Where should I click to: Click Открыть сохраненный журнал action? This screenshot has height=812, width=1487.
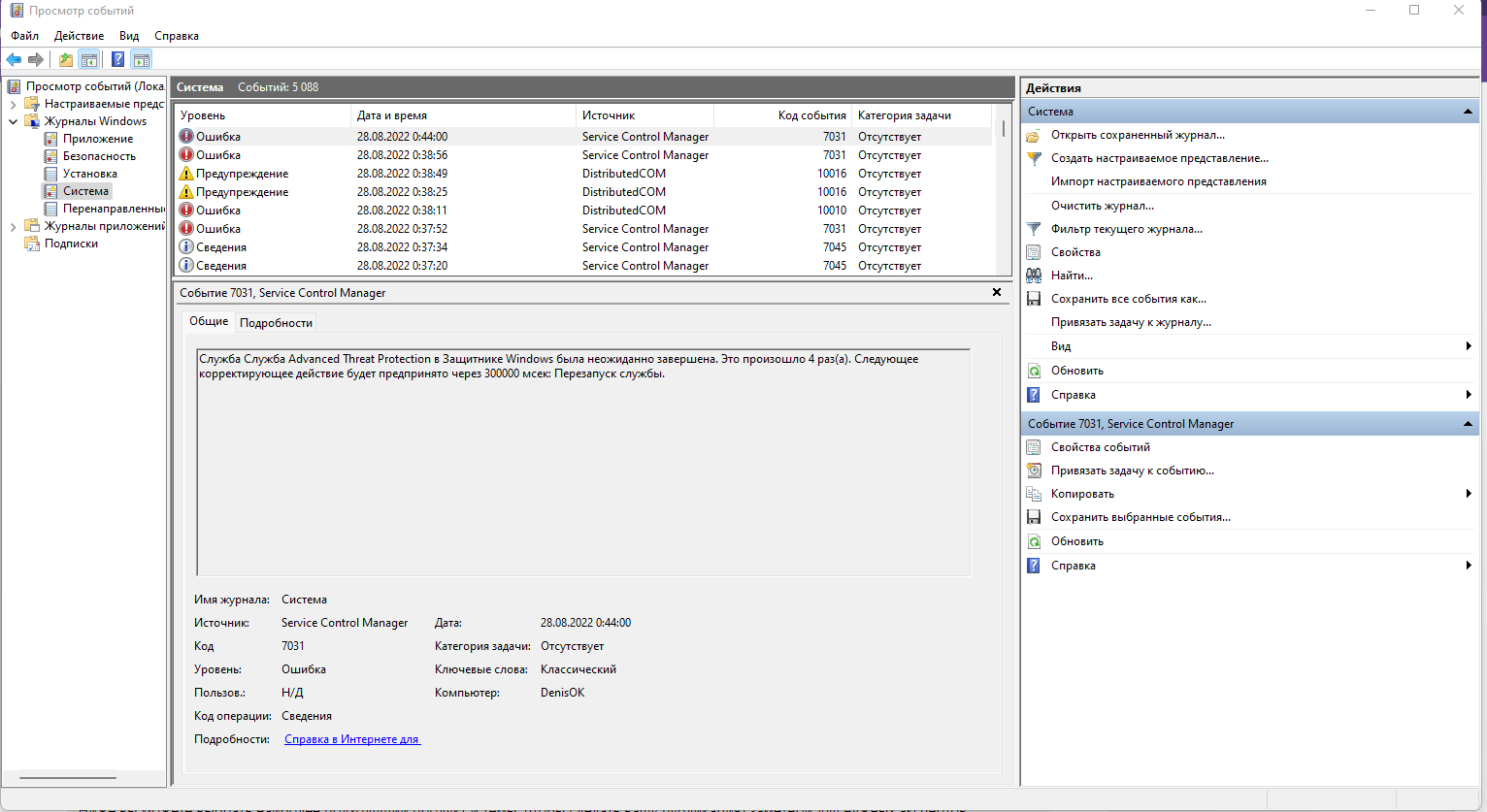click(x=1138, y=135)
